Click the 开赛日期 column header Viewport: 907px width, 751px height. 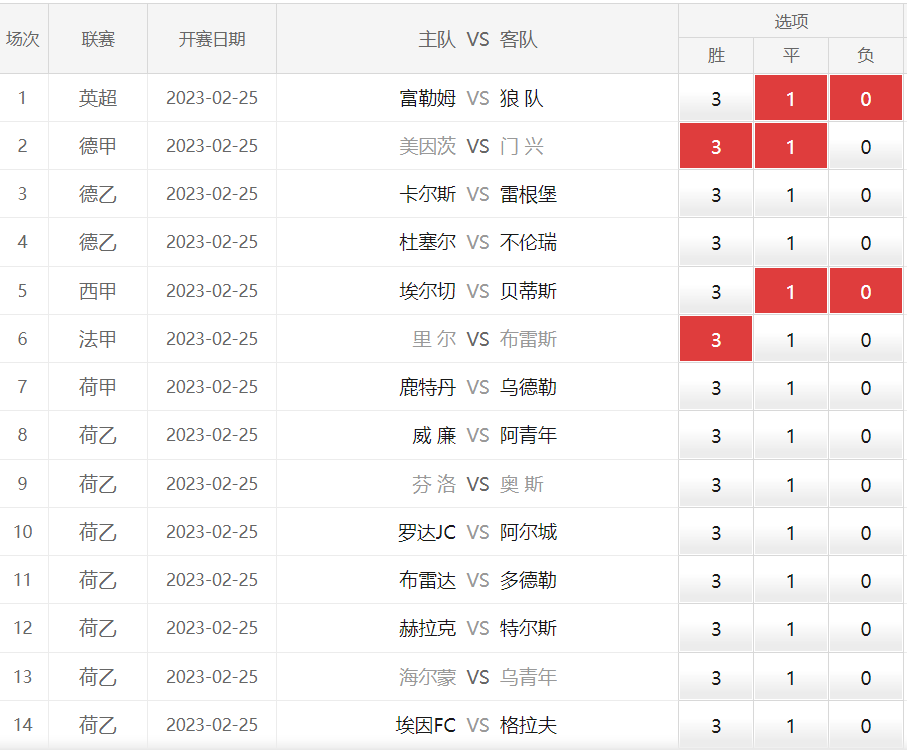coord(212,39)
